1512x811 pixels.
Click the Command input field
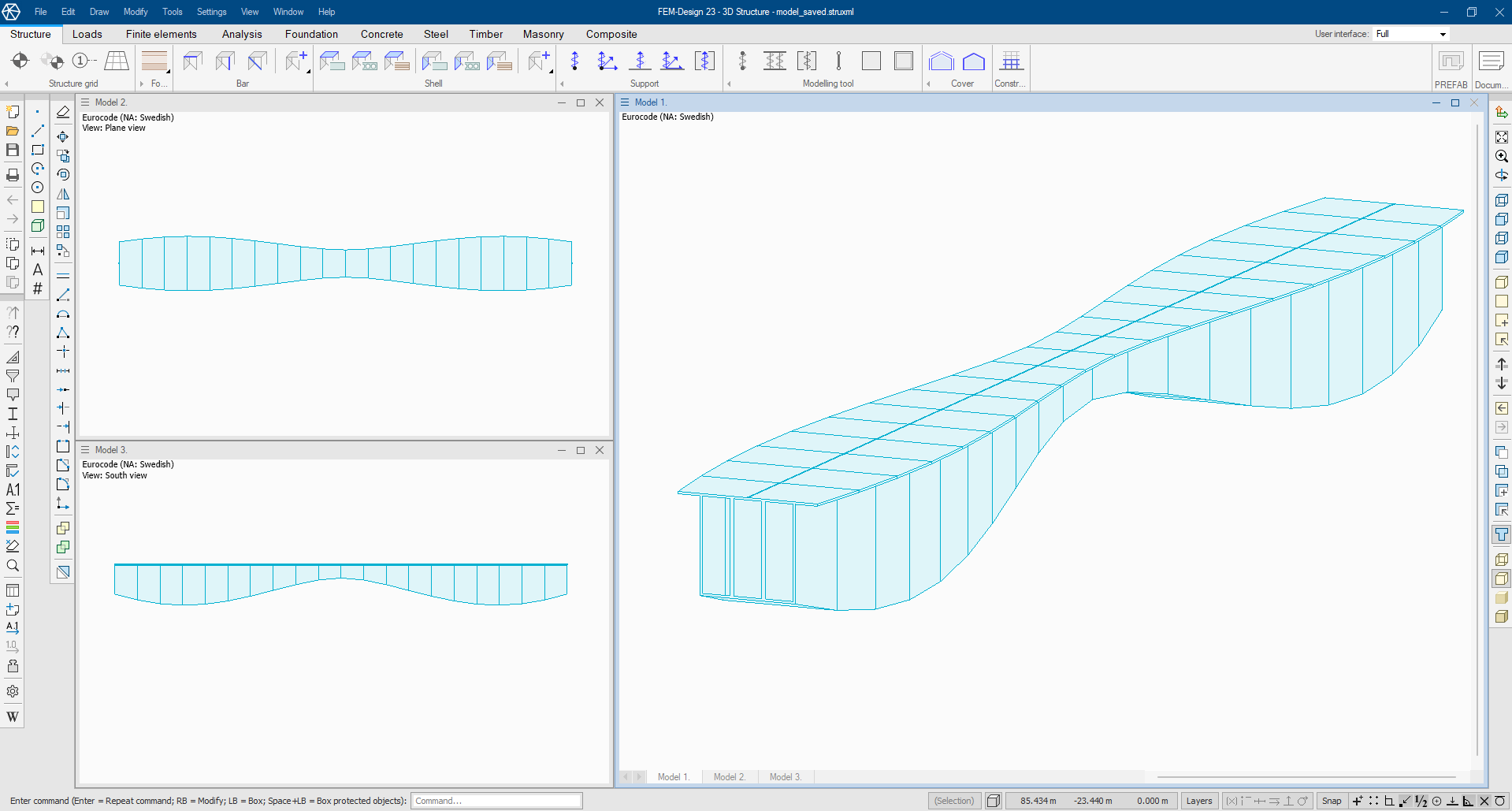496,801
